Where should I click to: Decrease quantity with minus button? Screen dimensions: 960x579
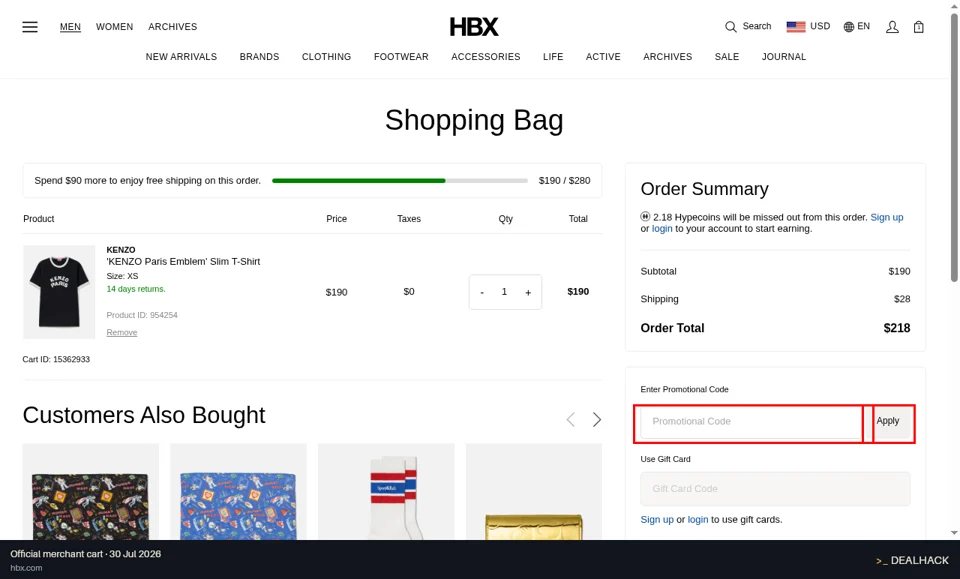coord(482,293)
